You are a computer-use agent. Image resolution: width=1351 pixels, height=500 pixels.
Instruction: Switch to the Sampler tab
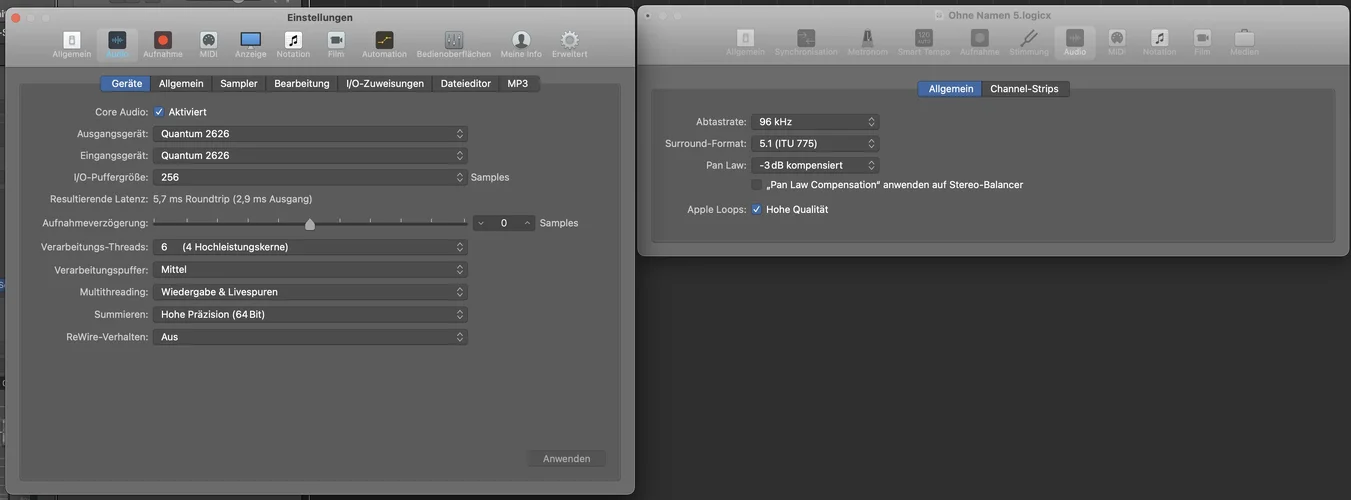click(239, 84)
